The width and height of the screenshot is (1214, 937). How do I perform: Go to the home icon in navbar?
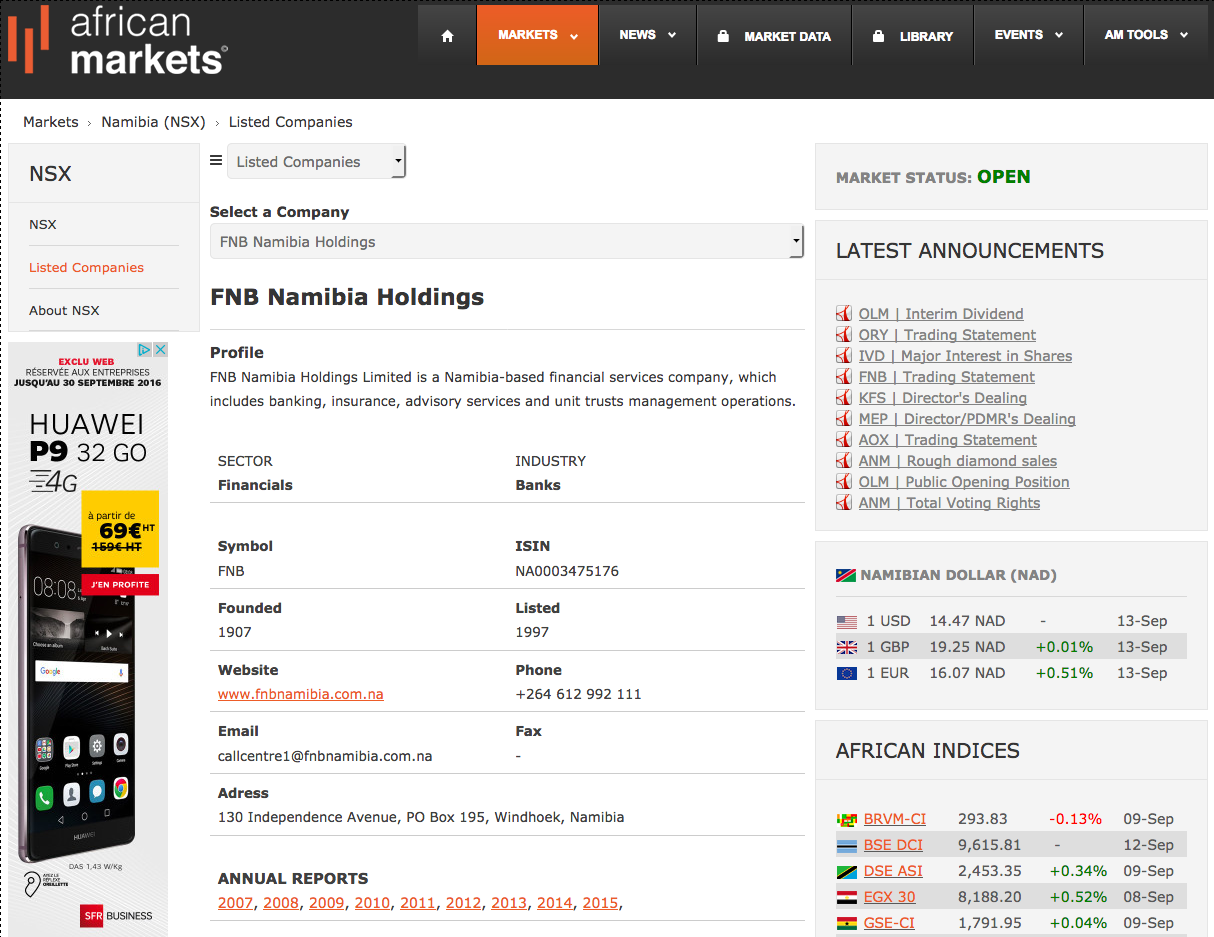[447, 36]
